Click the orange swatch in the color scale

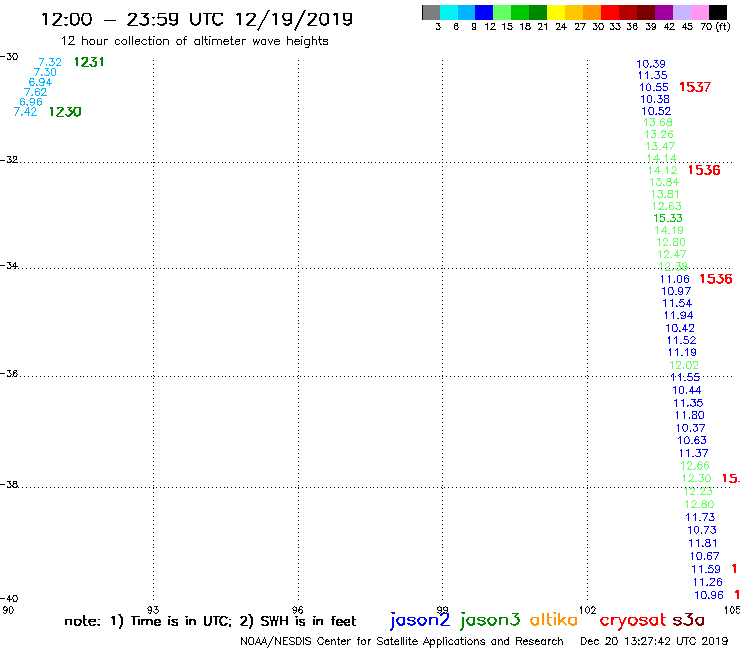click(592, 12)
